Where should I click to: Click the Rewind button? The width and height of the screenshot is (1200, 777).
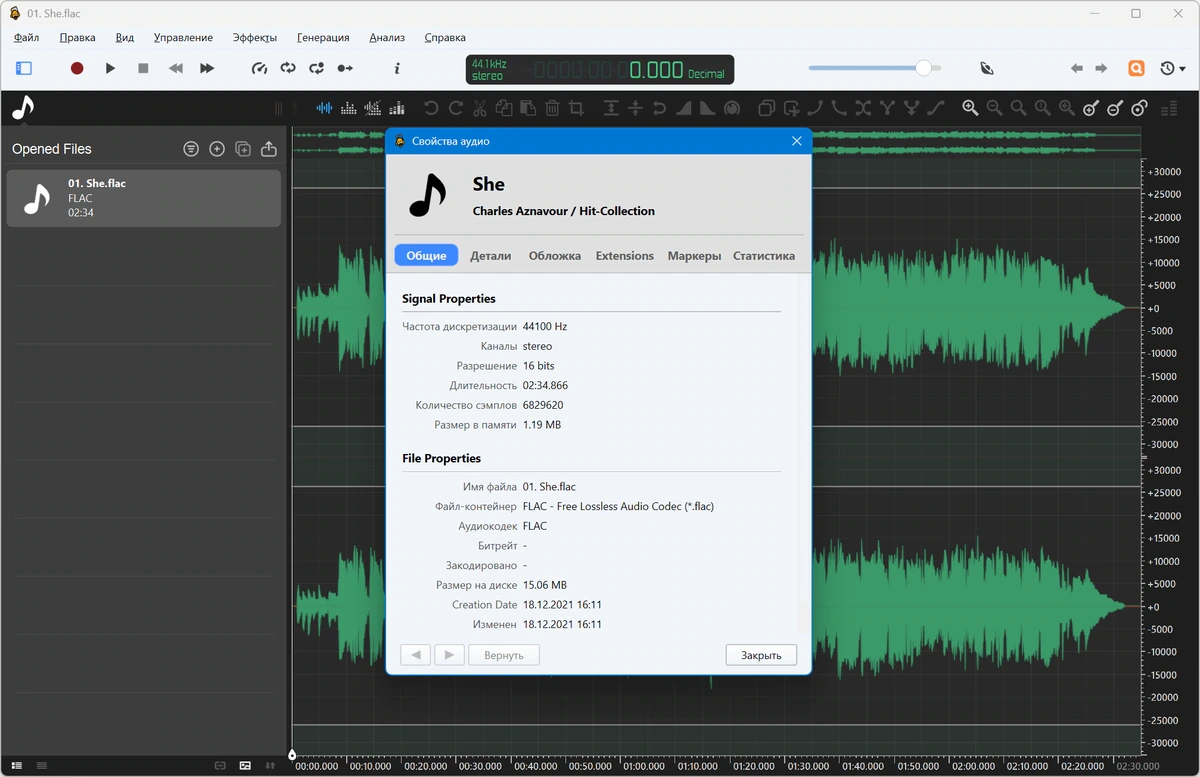pos(176,68)
